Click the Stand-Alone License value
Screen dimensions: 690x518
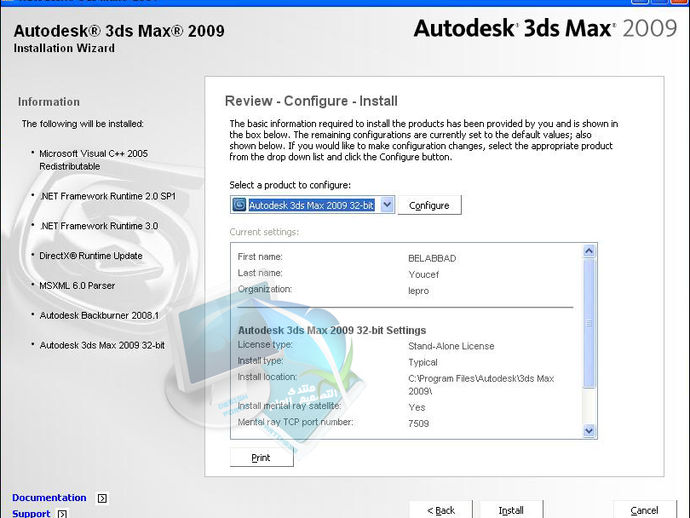451,346
